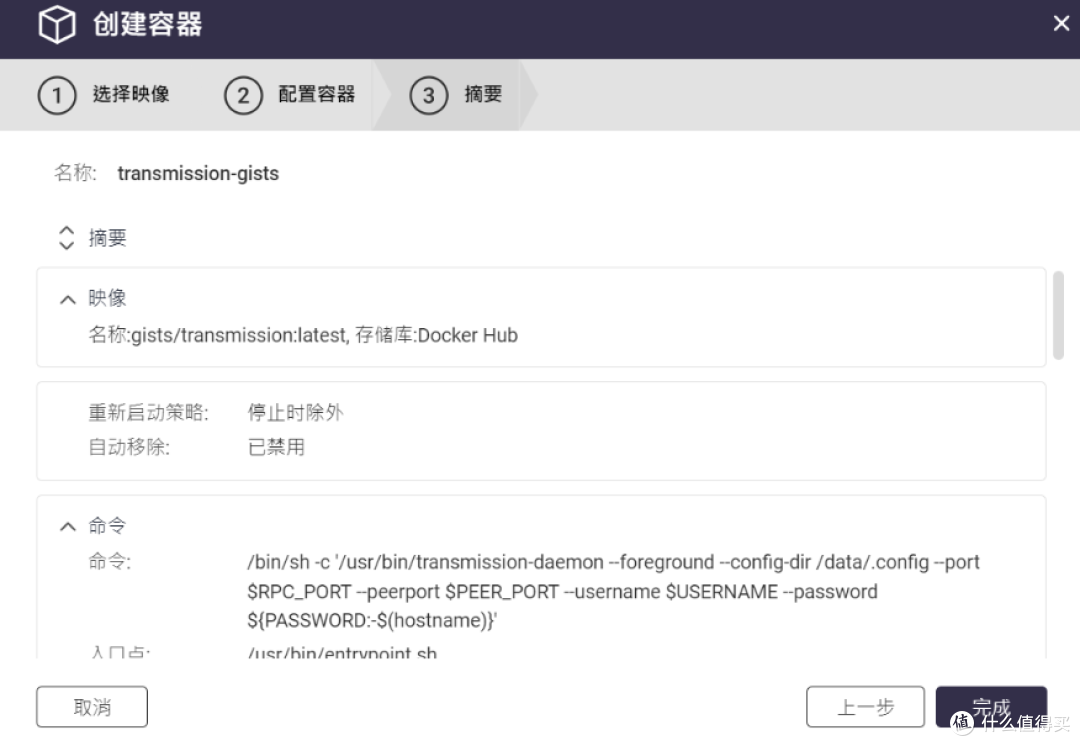This screenshot has width=1080, height=746.
Task: Click the 自动移除 label
Action: coord(129,447)
